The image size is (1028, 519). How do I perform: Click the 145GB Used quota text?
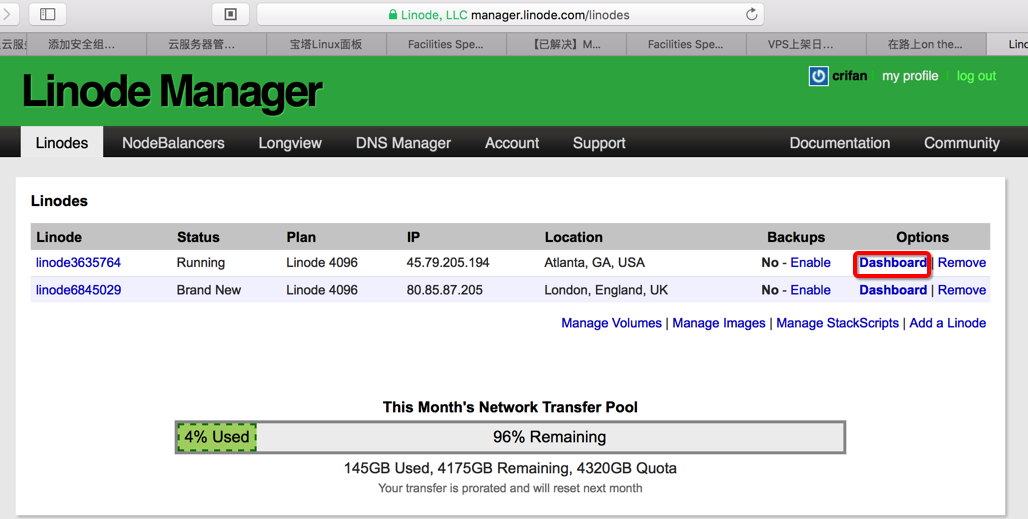click(510, 468)
